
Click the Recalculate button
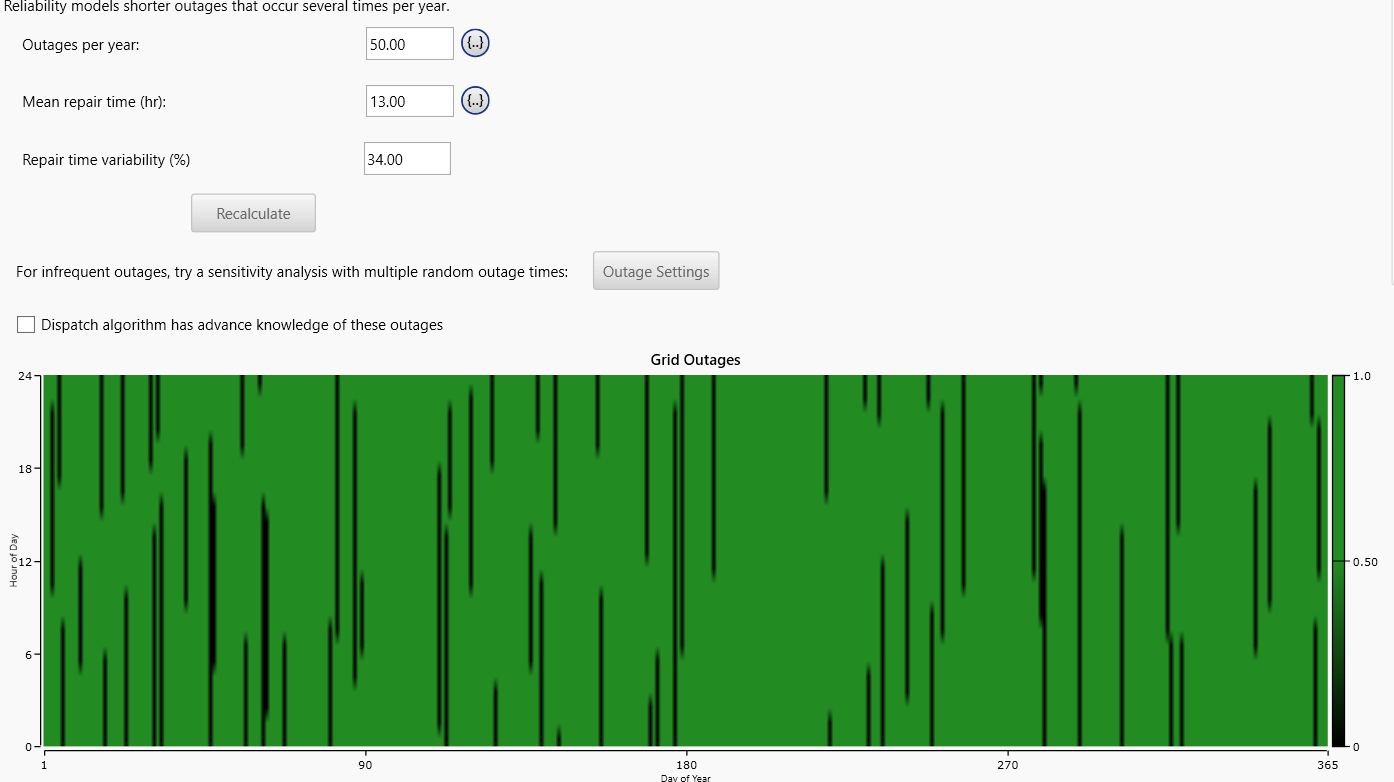[x=253, y=213]
